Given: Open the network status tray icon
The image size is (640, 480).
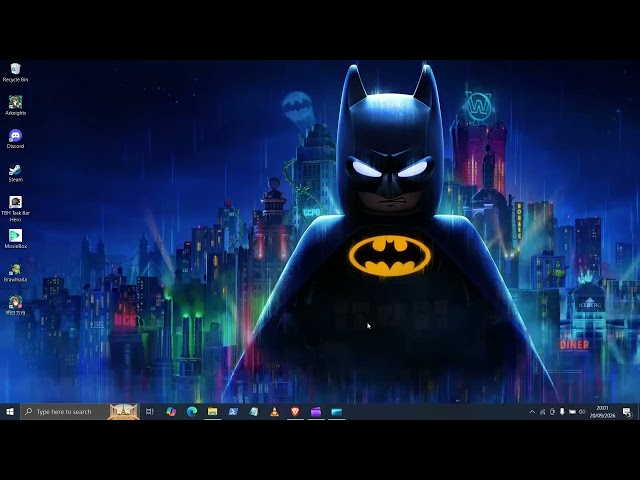Looking at the screenshot, I should tap(542, 411).
